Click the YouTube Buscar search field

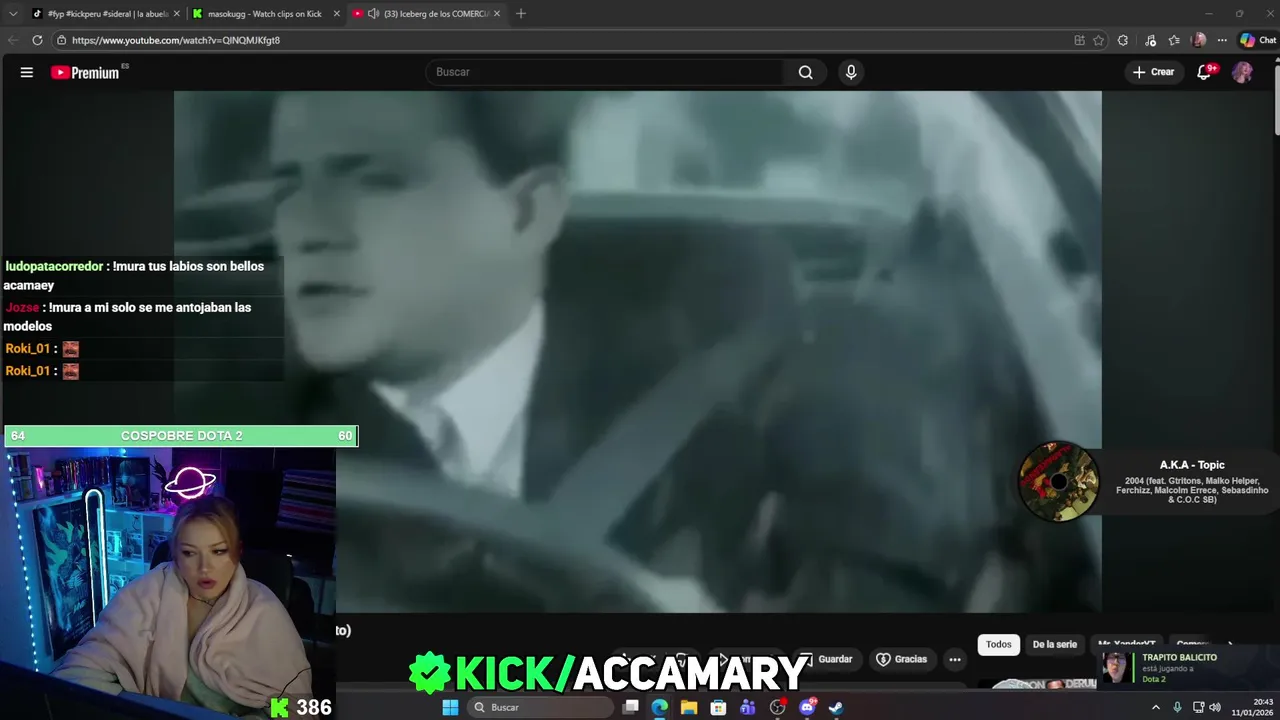tap(606, 72)
